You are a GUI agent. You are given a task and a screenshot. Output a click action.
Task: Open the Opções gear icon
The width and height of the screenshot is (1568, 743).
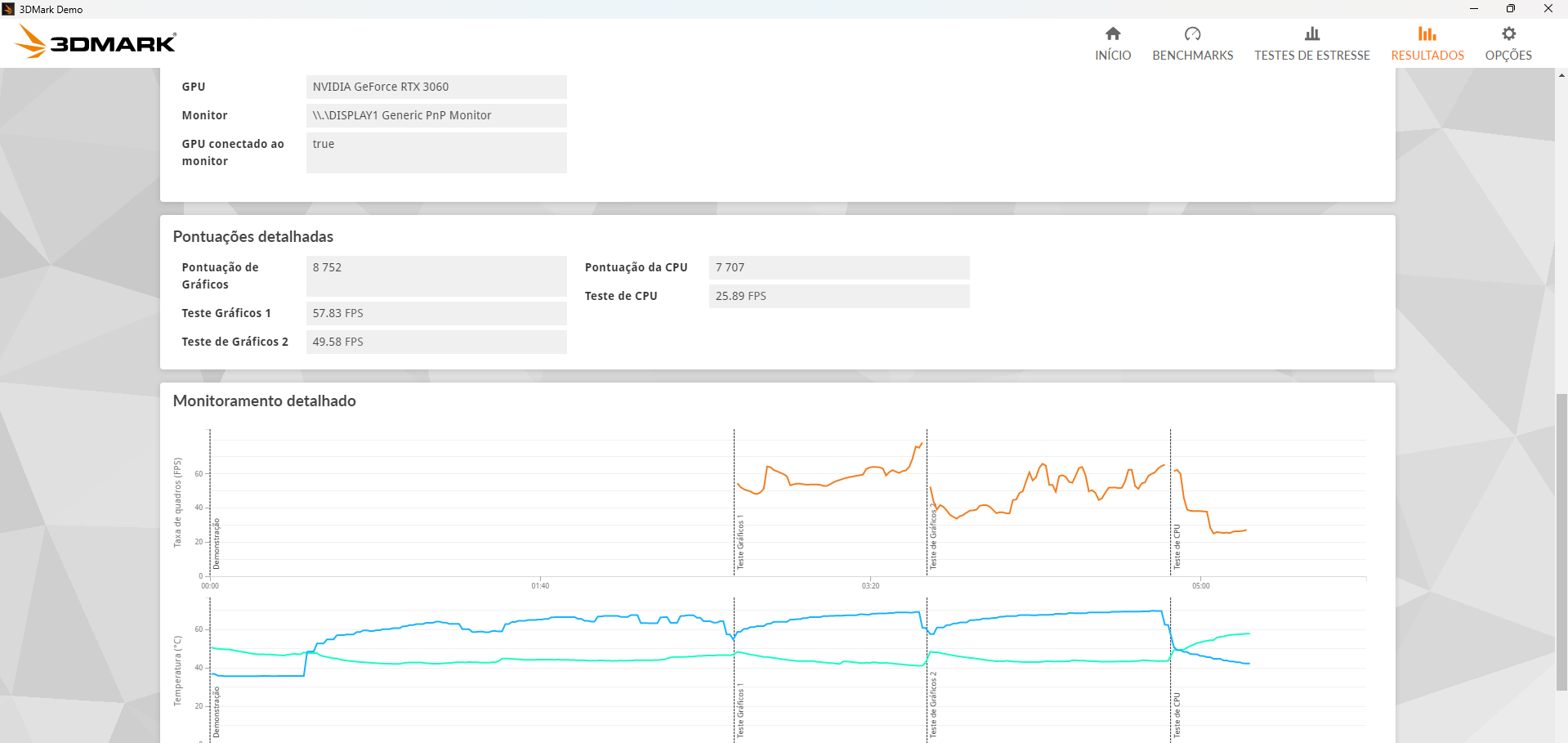(1508, 34)
